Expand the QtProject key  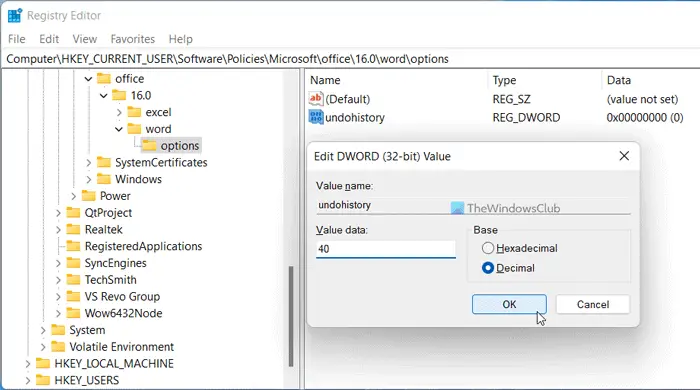point(58,213)
